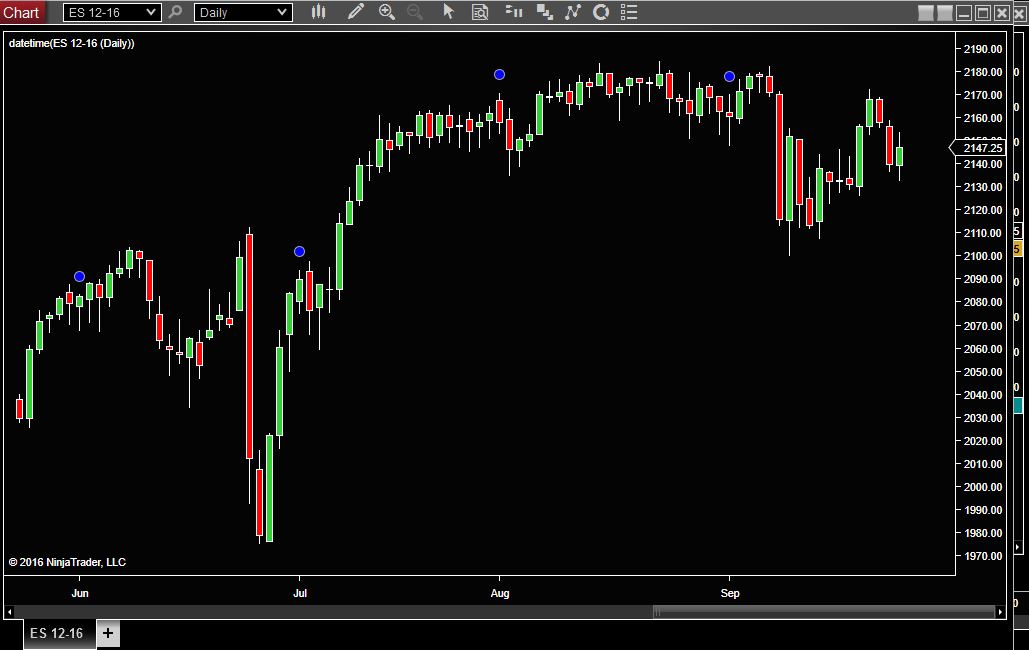Click the 2190.00 price axis label
Viewport: 1029px width, 650px height.
coord(982,49)
